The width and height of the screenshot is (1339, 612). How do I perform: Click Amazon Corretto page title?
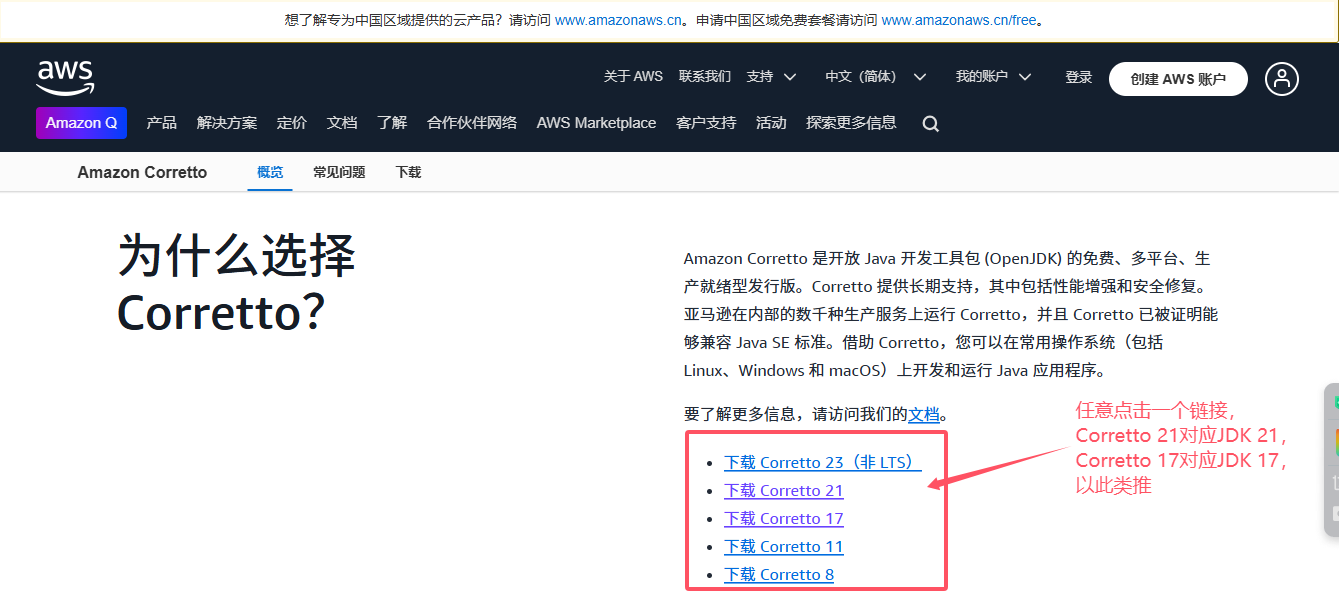pyautogui.click(x=142, y=172)
